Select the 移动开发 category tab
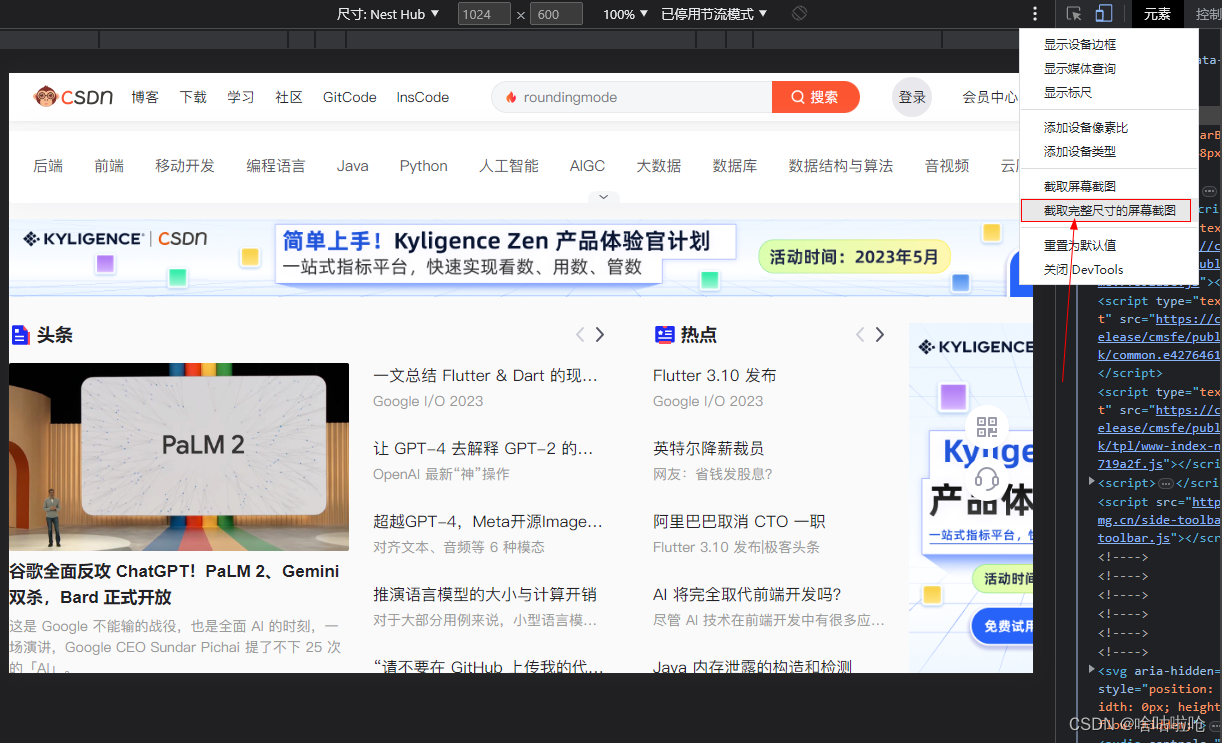The image size is (1222, 743). [x=185, y=166]
